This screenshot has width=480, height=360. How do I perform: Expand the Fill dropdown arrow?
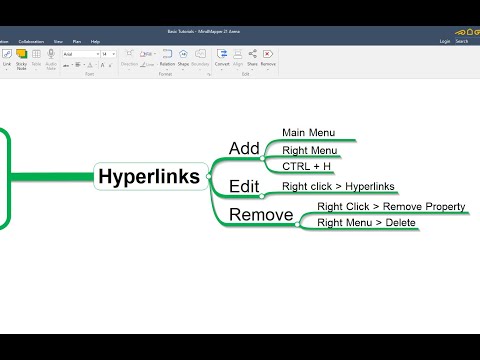155,54
